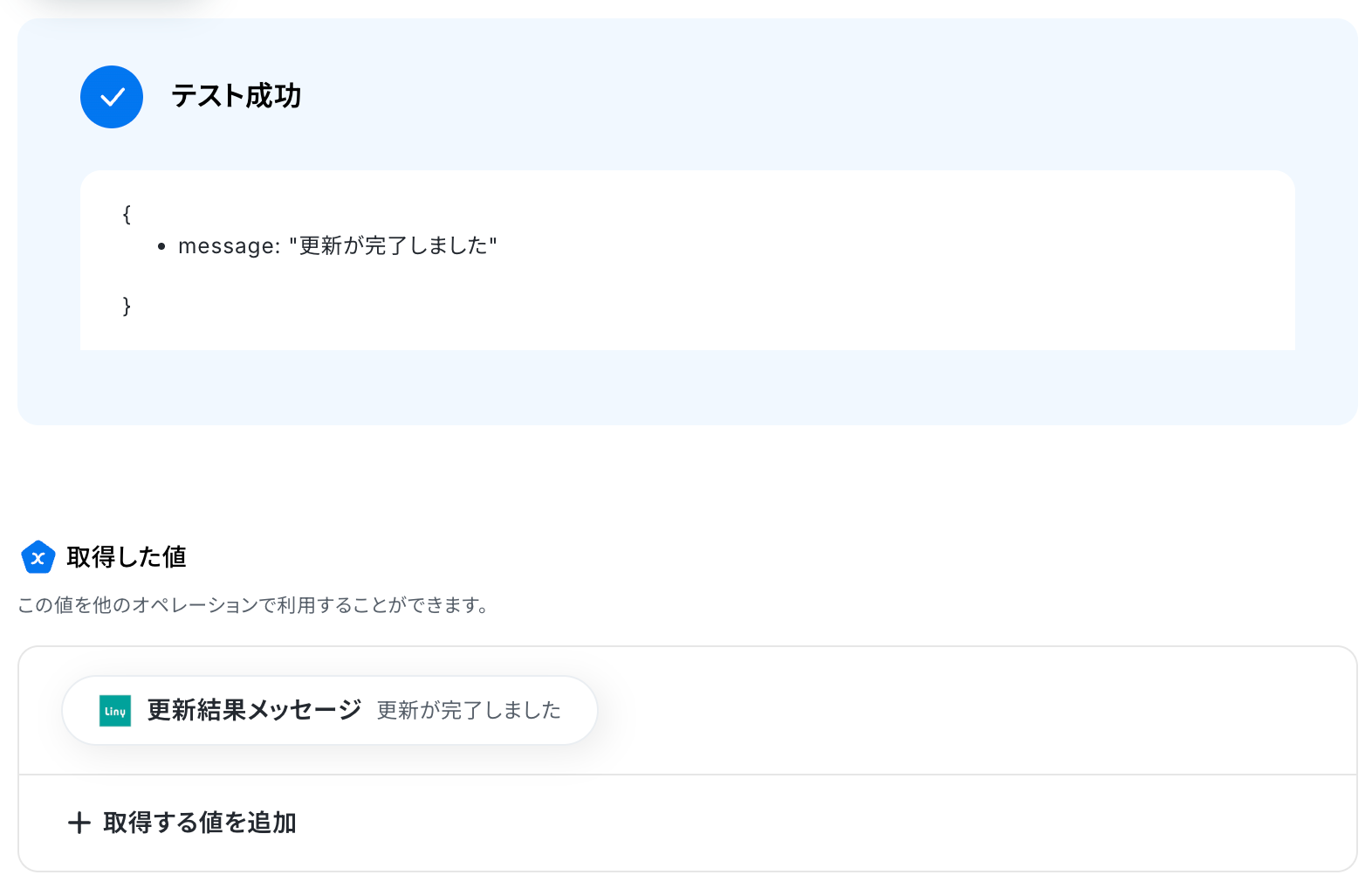
Task: Click 更新が完了しました value inside the chip
Action: [469, 711]
